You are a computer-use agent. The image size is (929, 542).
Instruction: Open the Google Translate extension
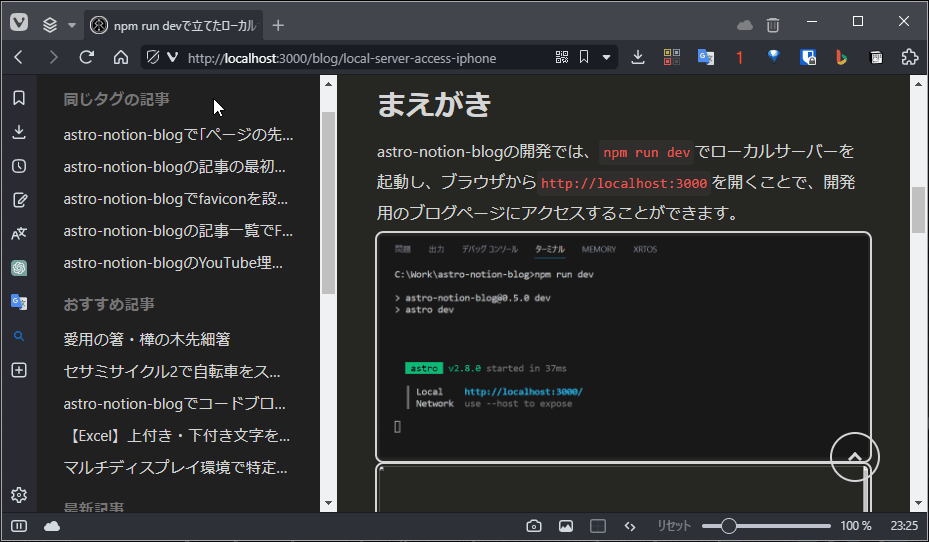click(706, 57)
